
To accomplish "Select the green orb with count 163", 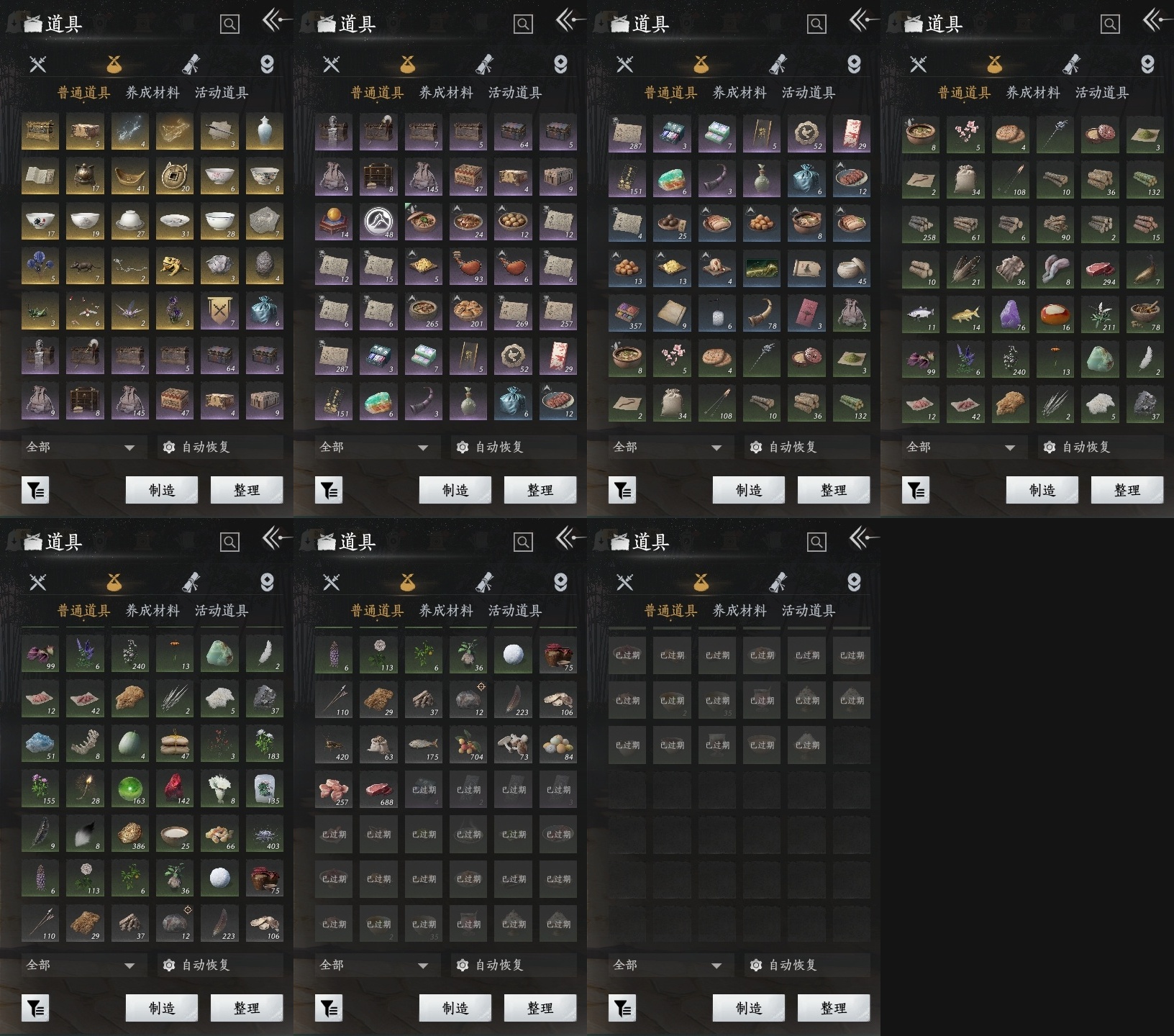I will click(x=130, y=789).
